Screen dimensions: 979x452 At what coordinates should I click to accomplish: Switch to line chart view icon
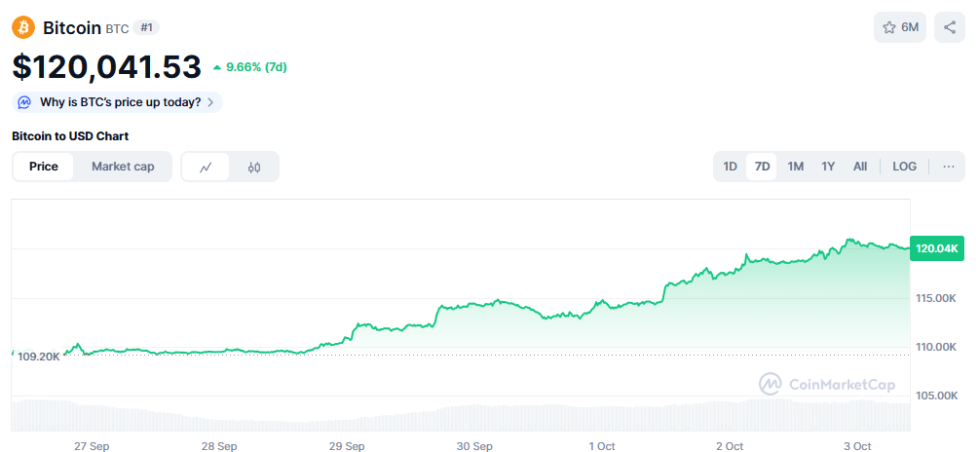(x=206, y=167)
